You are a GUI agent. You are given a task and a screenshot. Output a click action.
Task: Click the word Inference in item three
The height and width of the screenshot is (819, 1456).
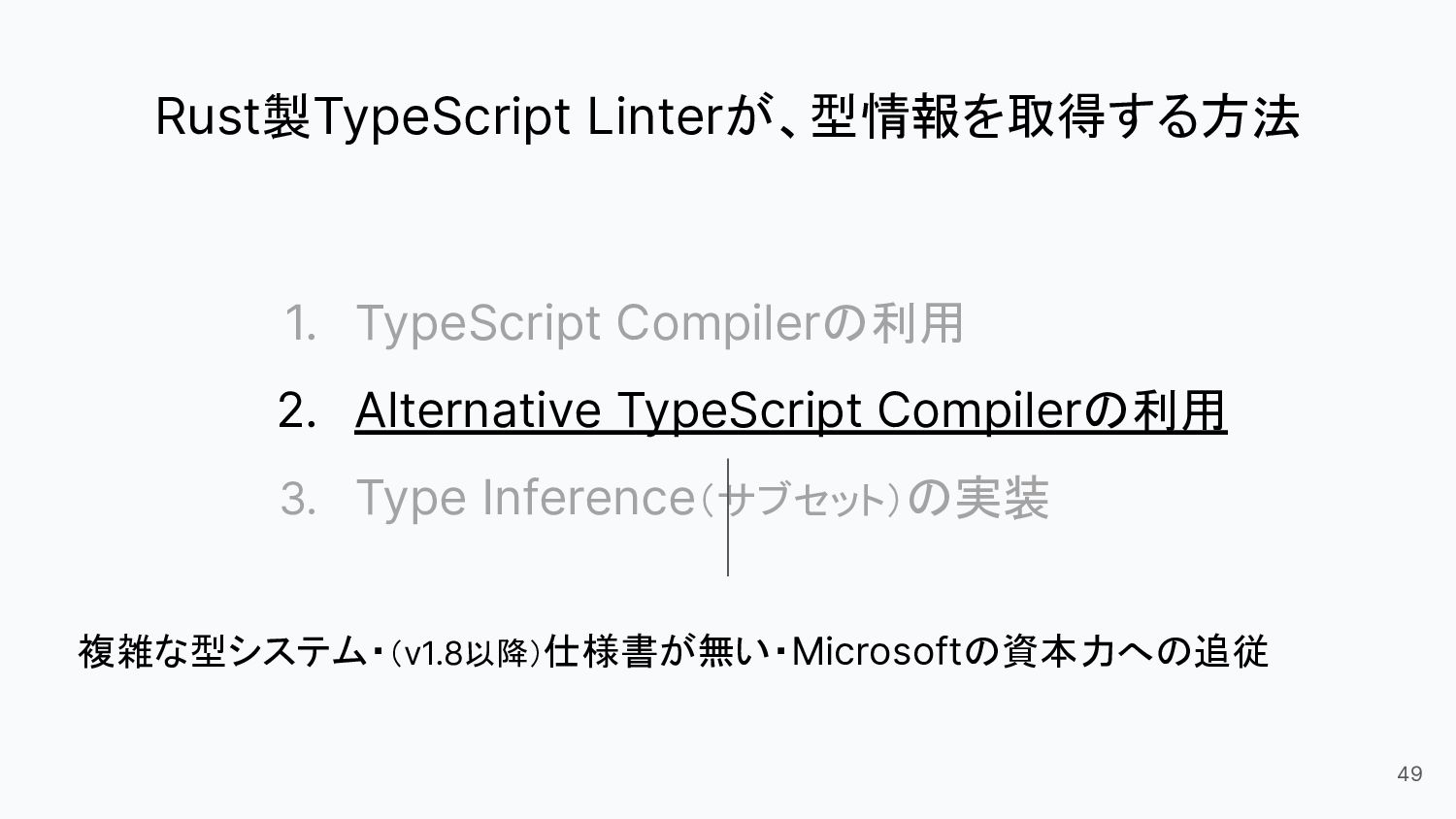point(587,498)
